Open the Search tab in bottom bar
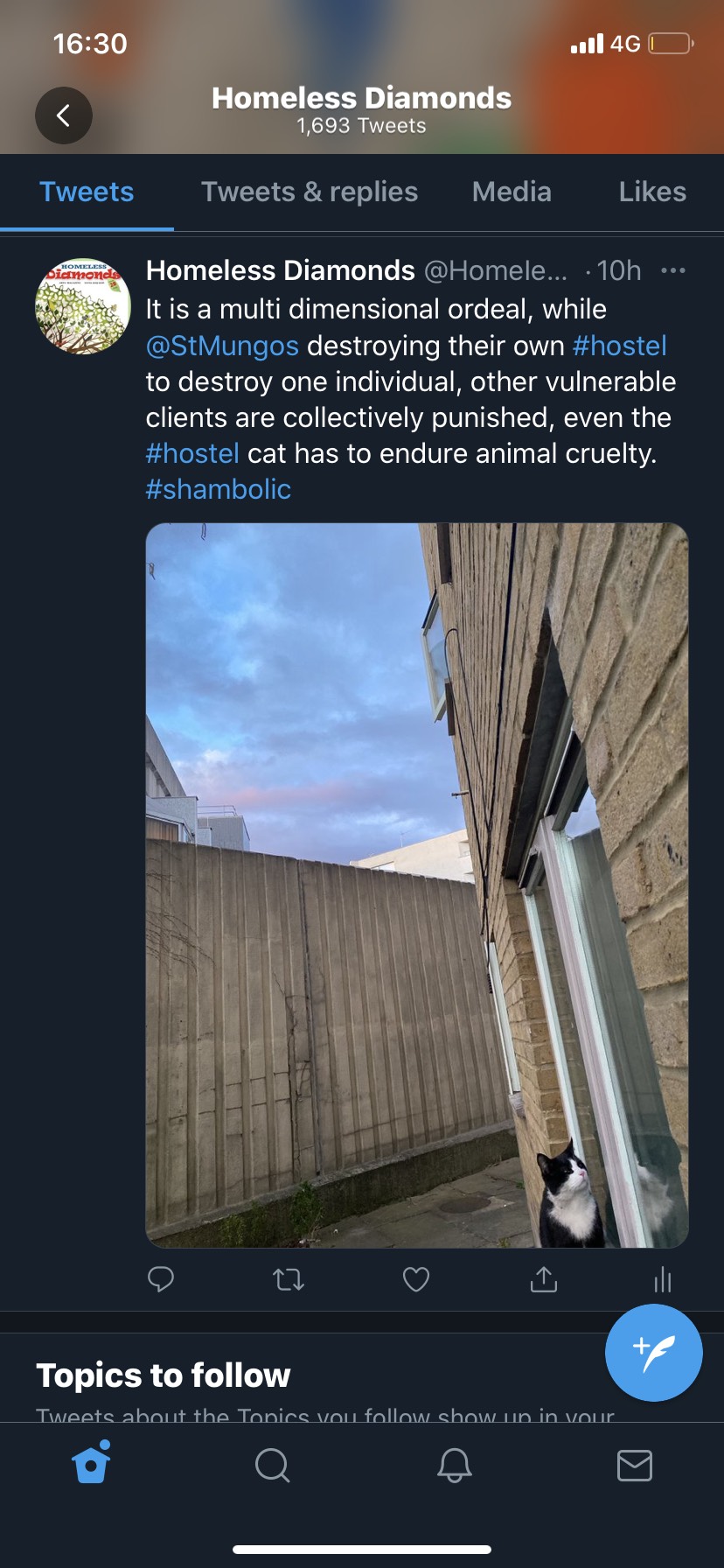724x1568 pixels. (x=272, y=1465)
